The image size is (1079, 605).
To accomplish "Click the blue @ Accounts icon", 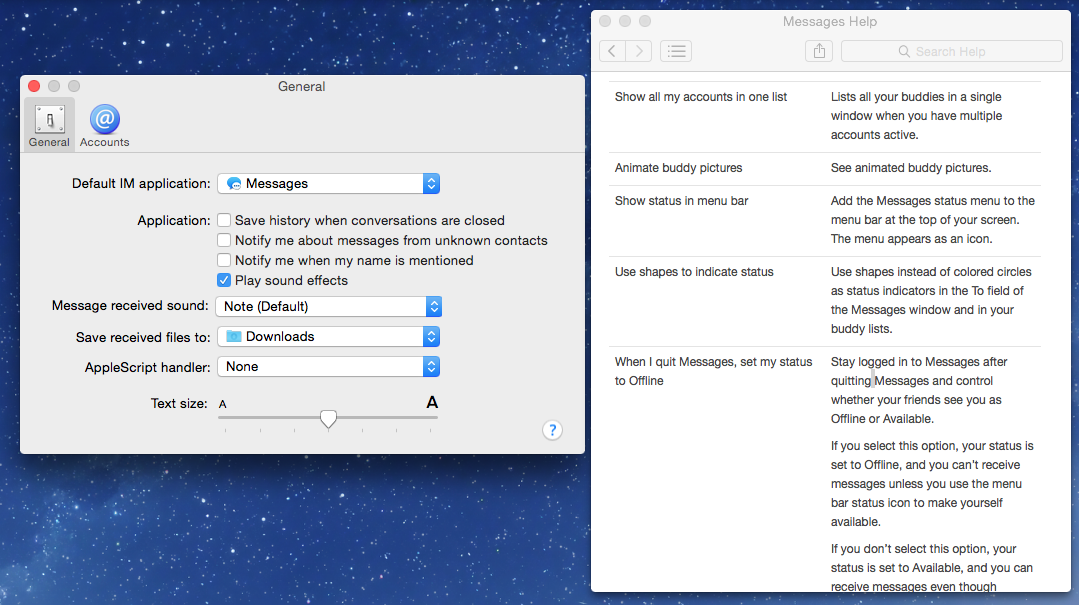I will [105, 119].
